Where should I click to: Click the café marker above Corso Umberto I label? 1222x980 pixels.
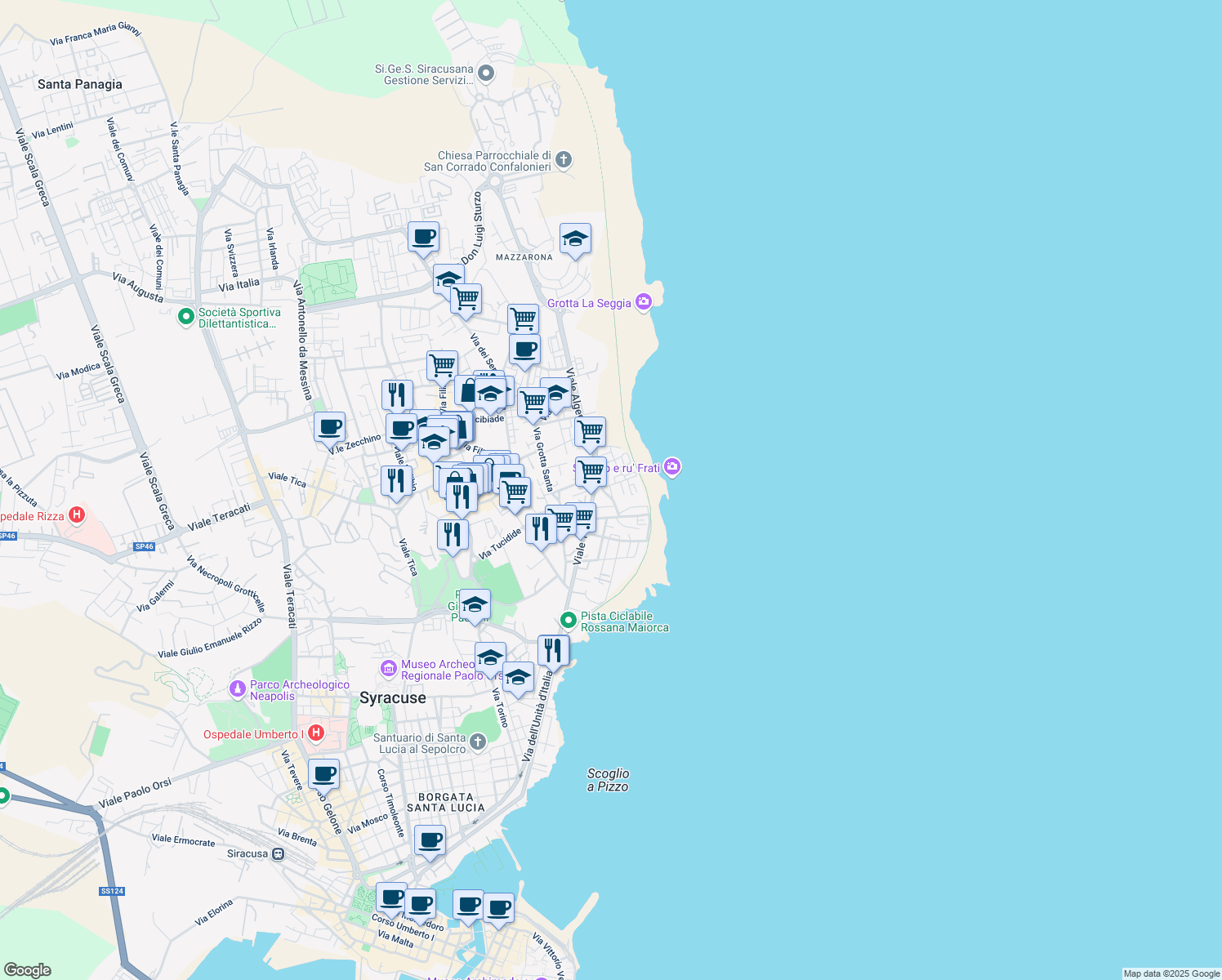(420, 906)
